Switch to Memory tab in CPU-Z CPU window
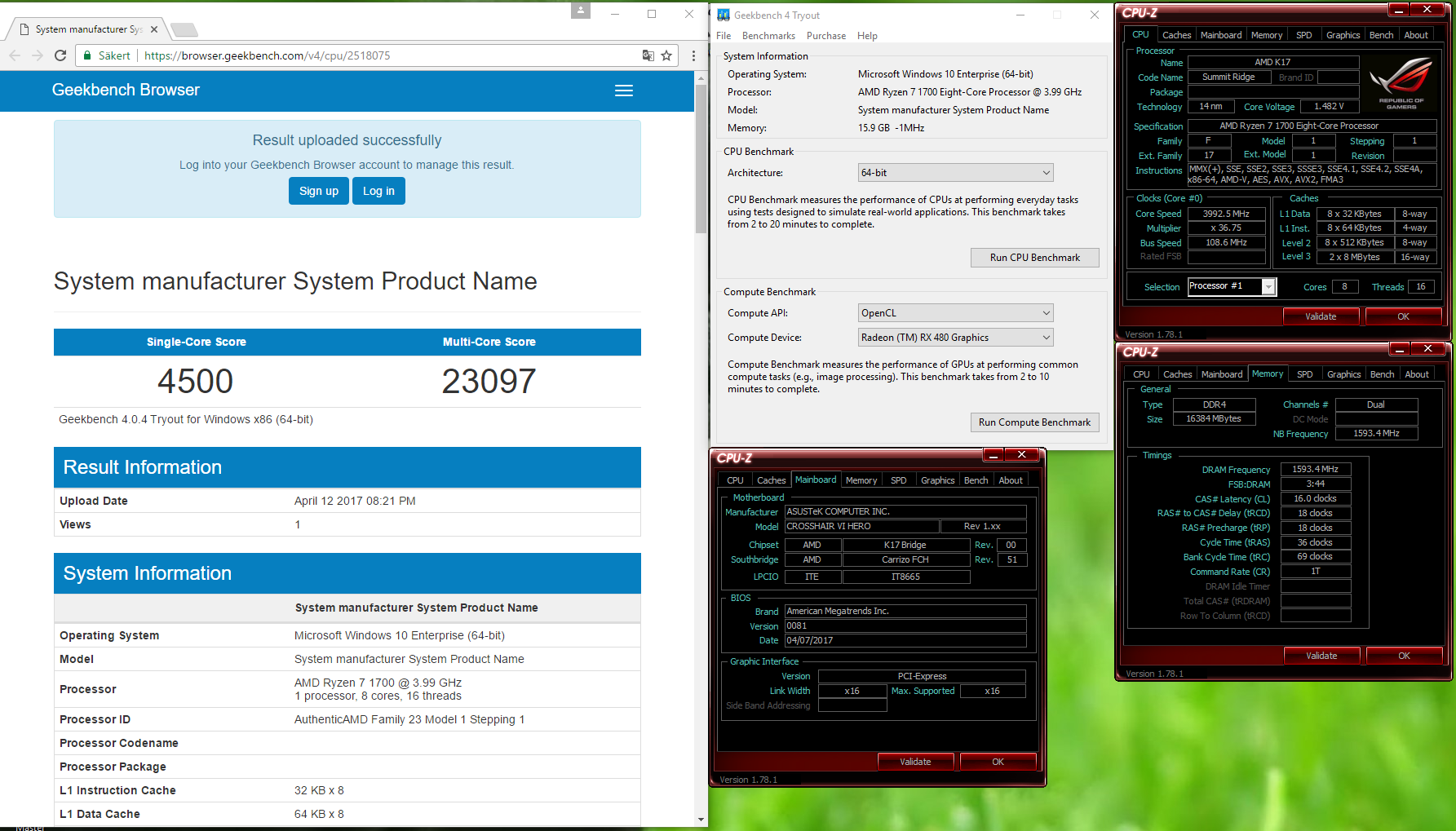The image size is (1456, 831). coord(1267,35)
